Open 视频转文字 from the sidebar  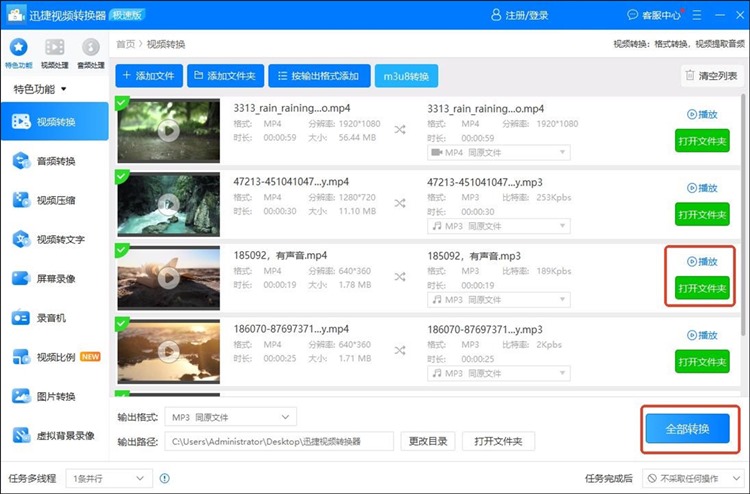[55, 239]
